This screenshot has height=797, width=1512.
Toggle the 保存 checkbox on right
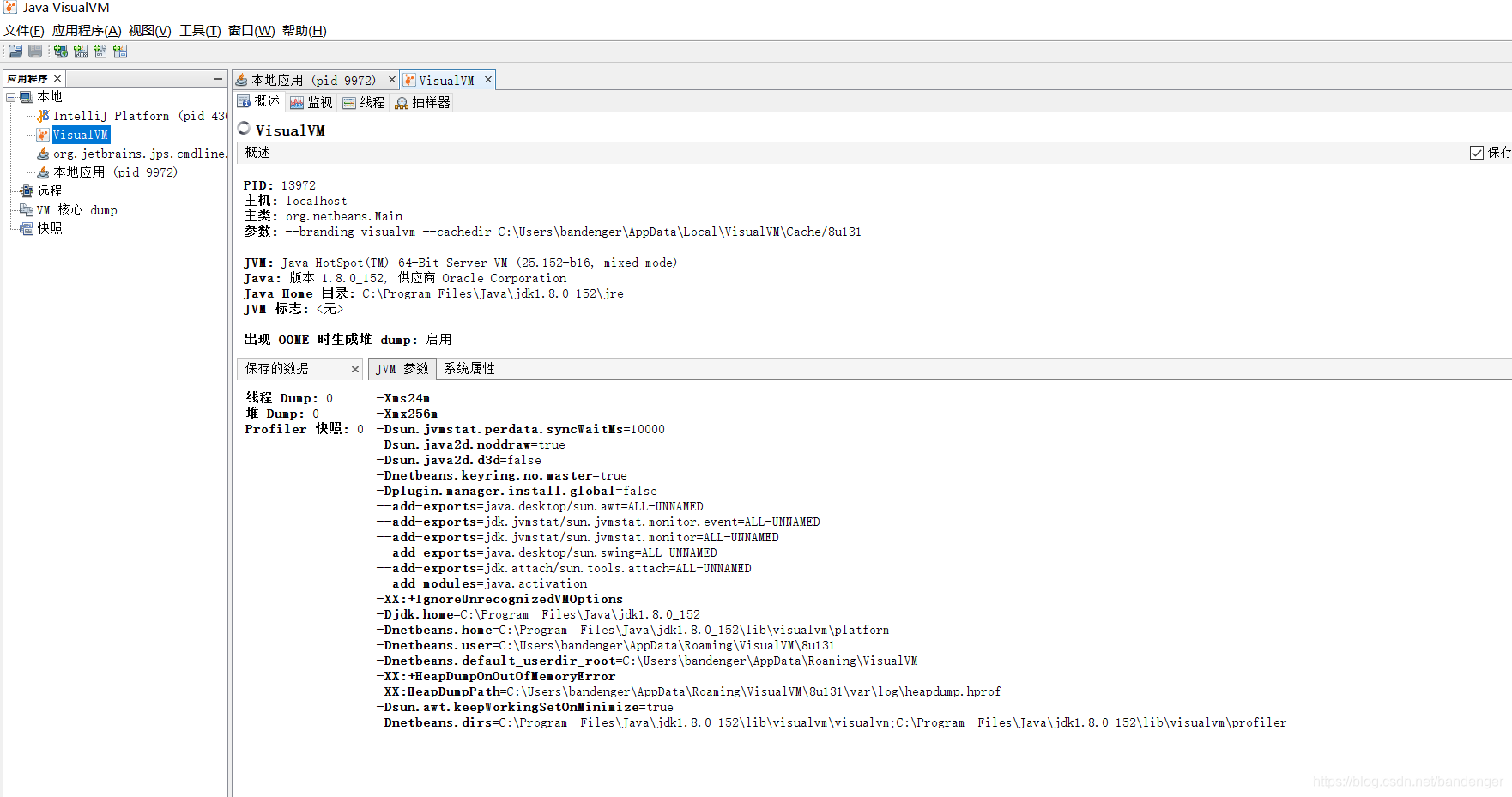(x=1477, y=153)
